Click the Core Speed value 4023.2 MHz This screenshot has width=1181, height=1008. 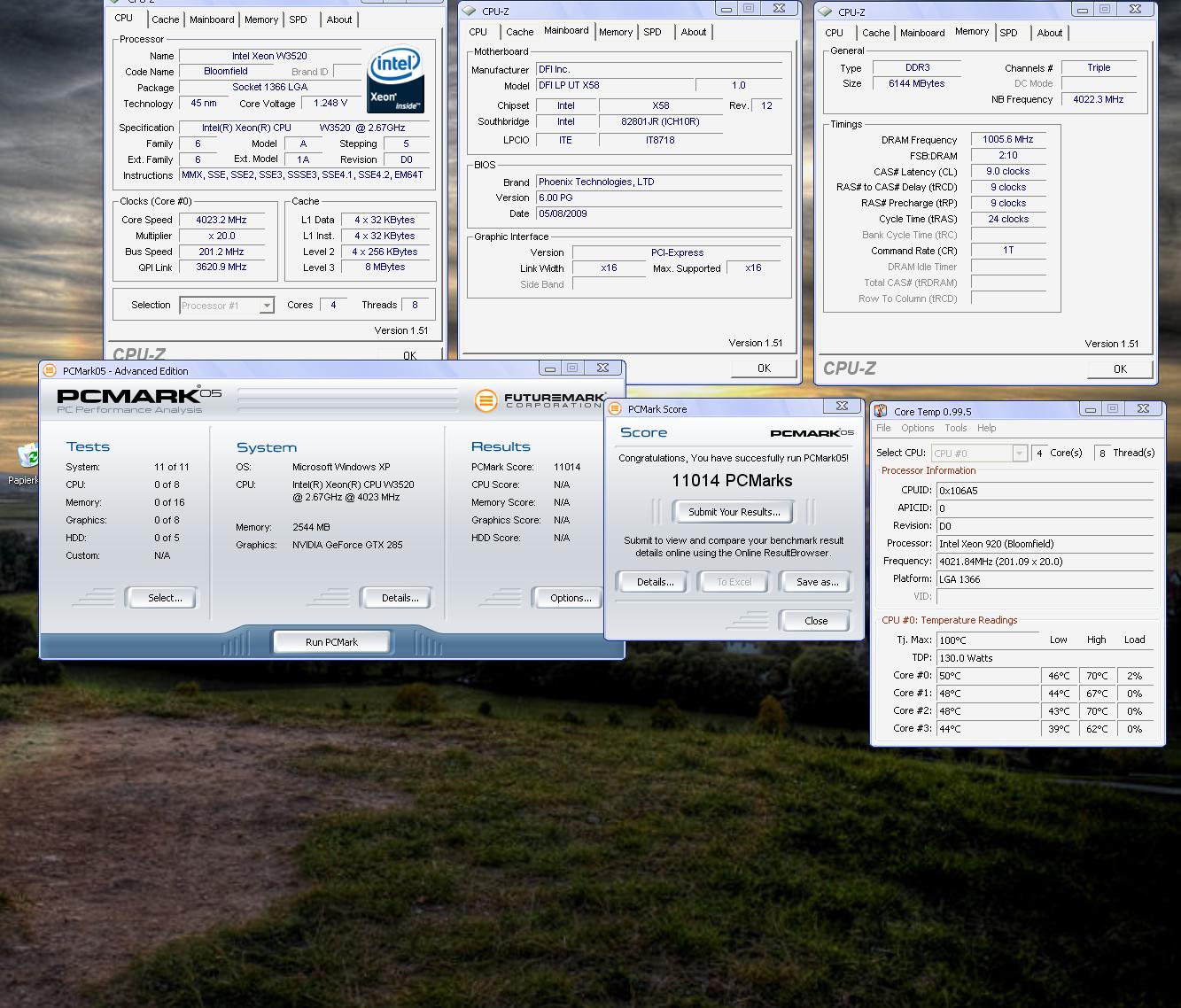(221, 220)
